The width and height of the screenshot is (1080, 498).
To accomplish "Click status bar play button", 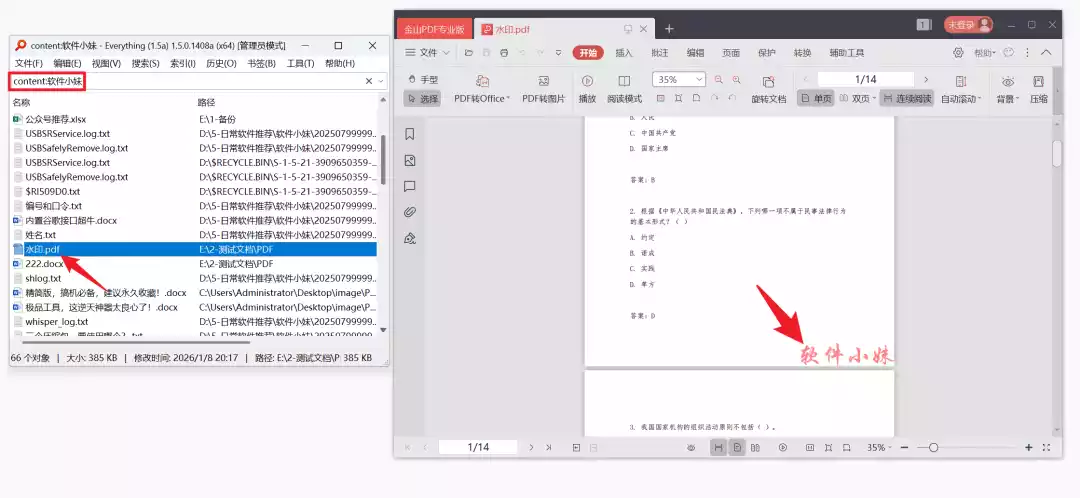I will pyautogui.click(x=782, y=447).
